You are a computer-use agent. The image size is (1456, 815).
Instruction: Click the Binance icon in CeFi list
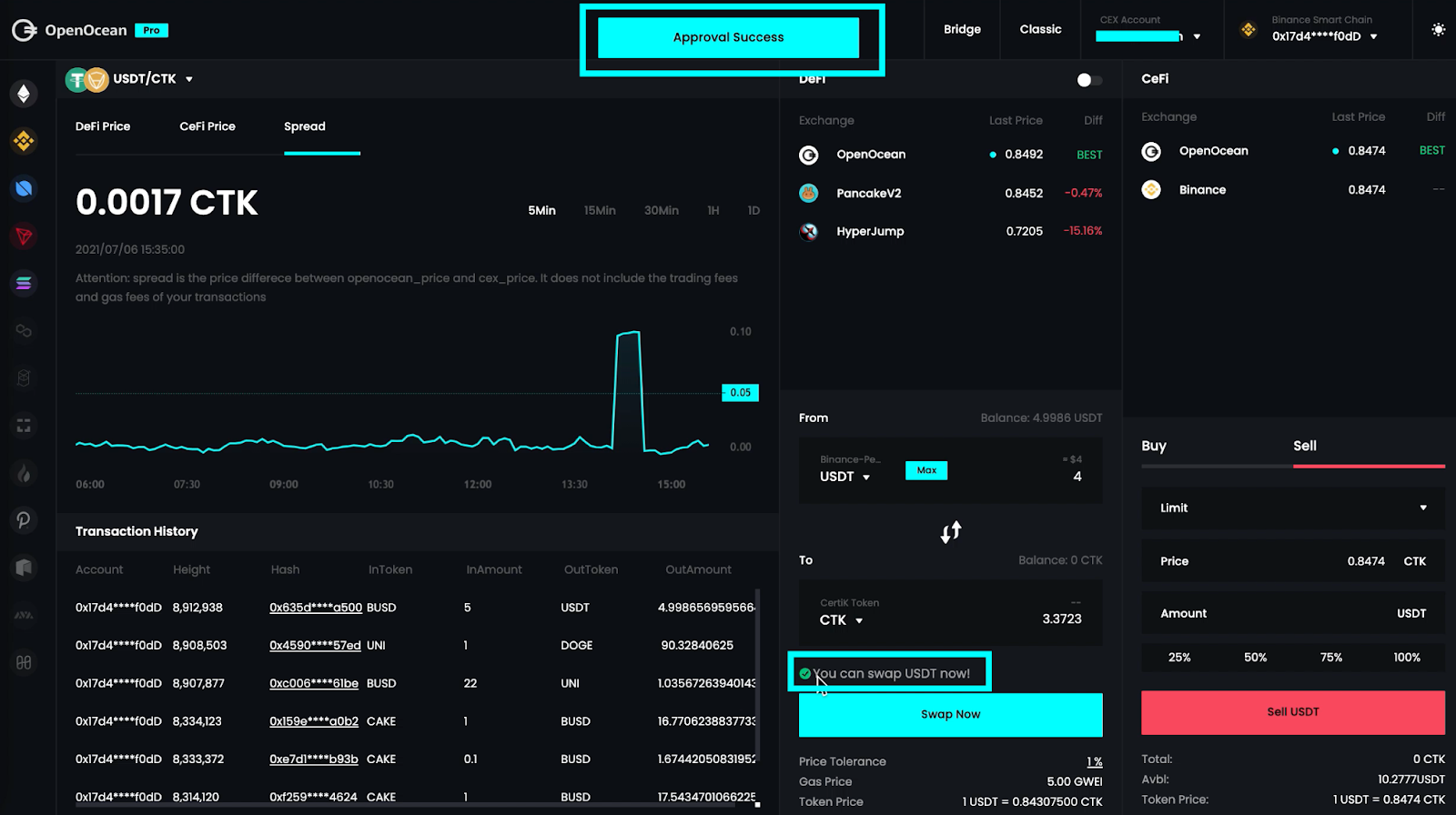click(x=1151, y=189)
